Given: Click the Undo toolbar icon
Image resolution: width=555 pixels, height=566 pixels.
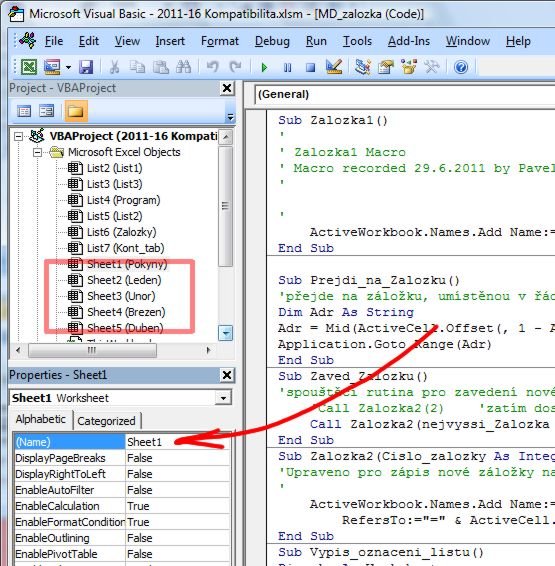Looking at the screenshot, I should (x=213, y=67).
